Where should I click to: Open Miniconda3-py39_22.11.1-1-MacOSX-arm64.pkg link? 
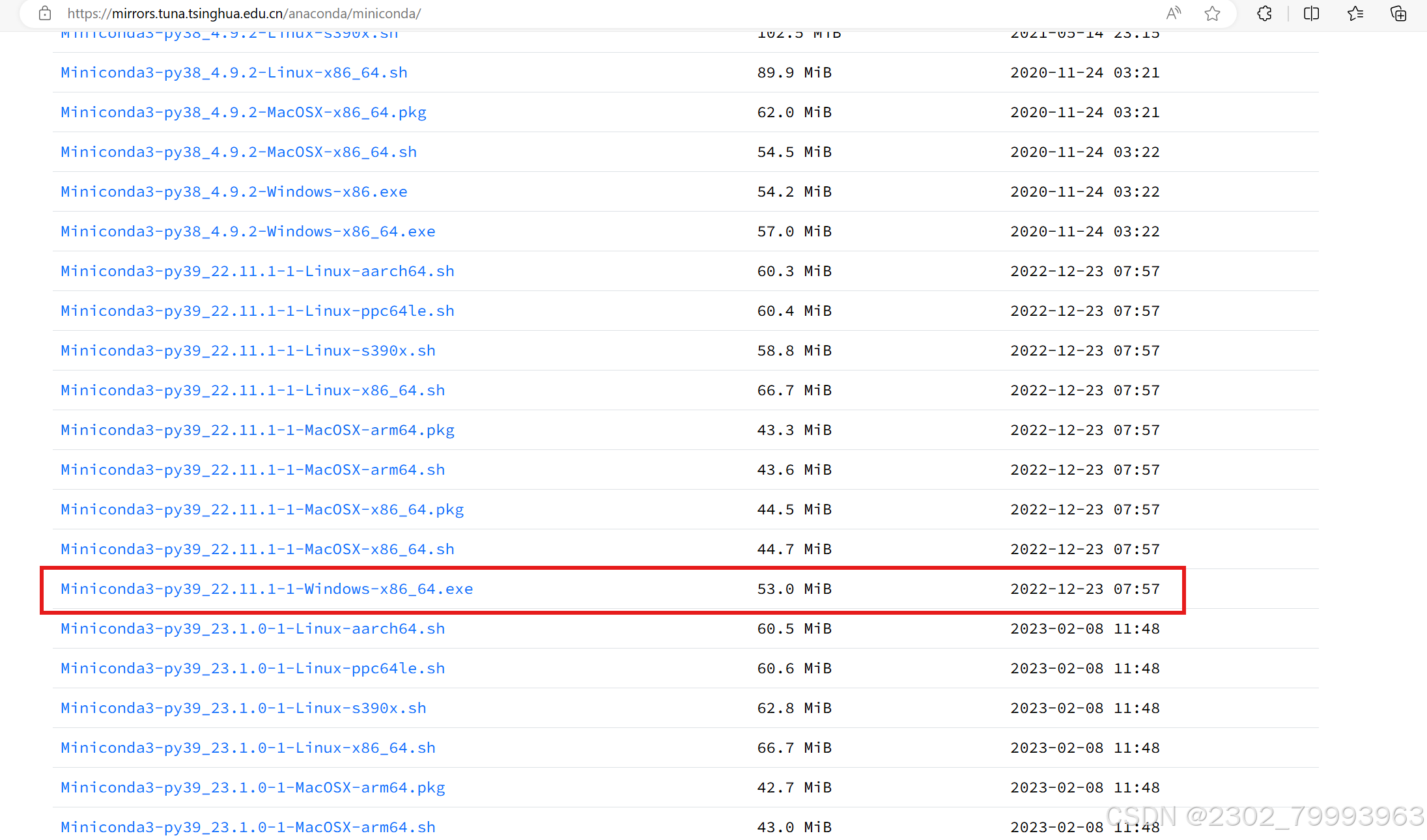click(257, 430)
